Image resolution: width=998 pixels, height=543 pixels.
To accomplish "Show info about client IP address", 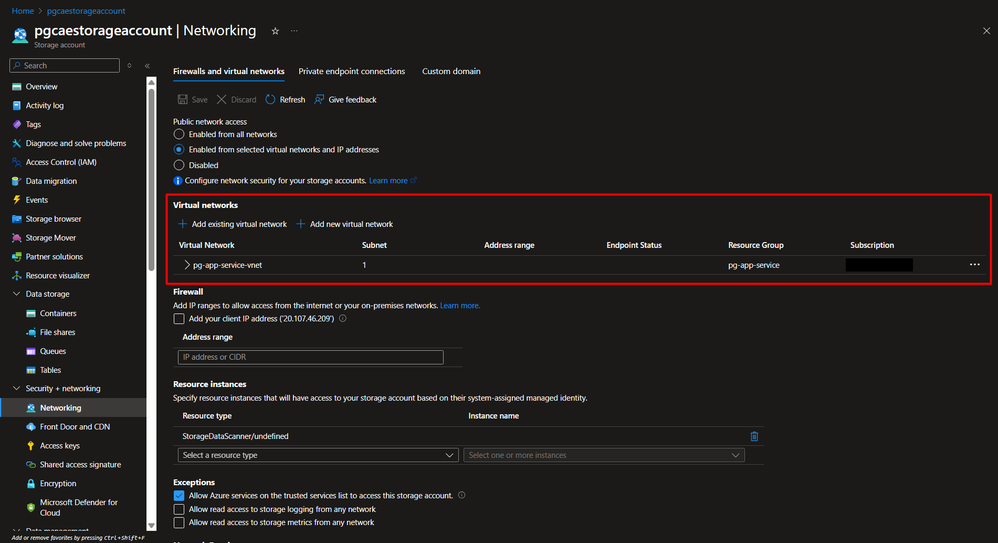I will point(342,318).
